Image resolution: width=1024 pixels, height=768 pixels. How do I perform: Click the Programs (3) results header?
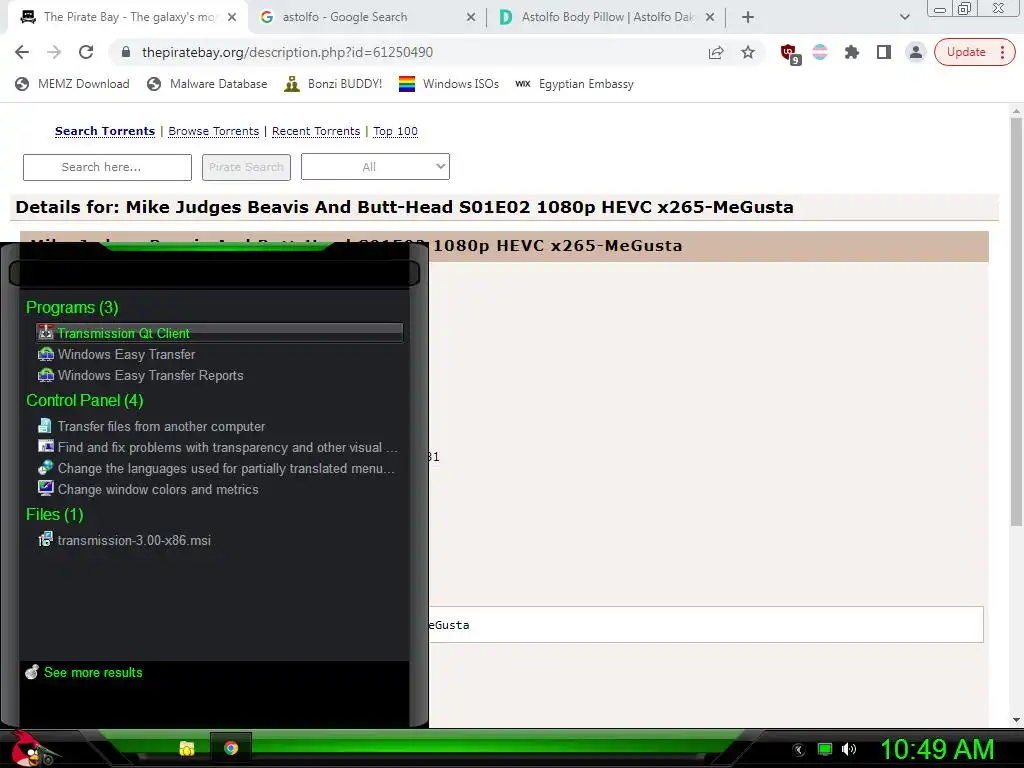(72, 308)
